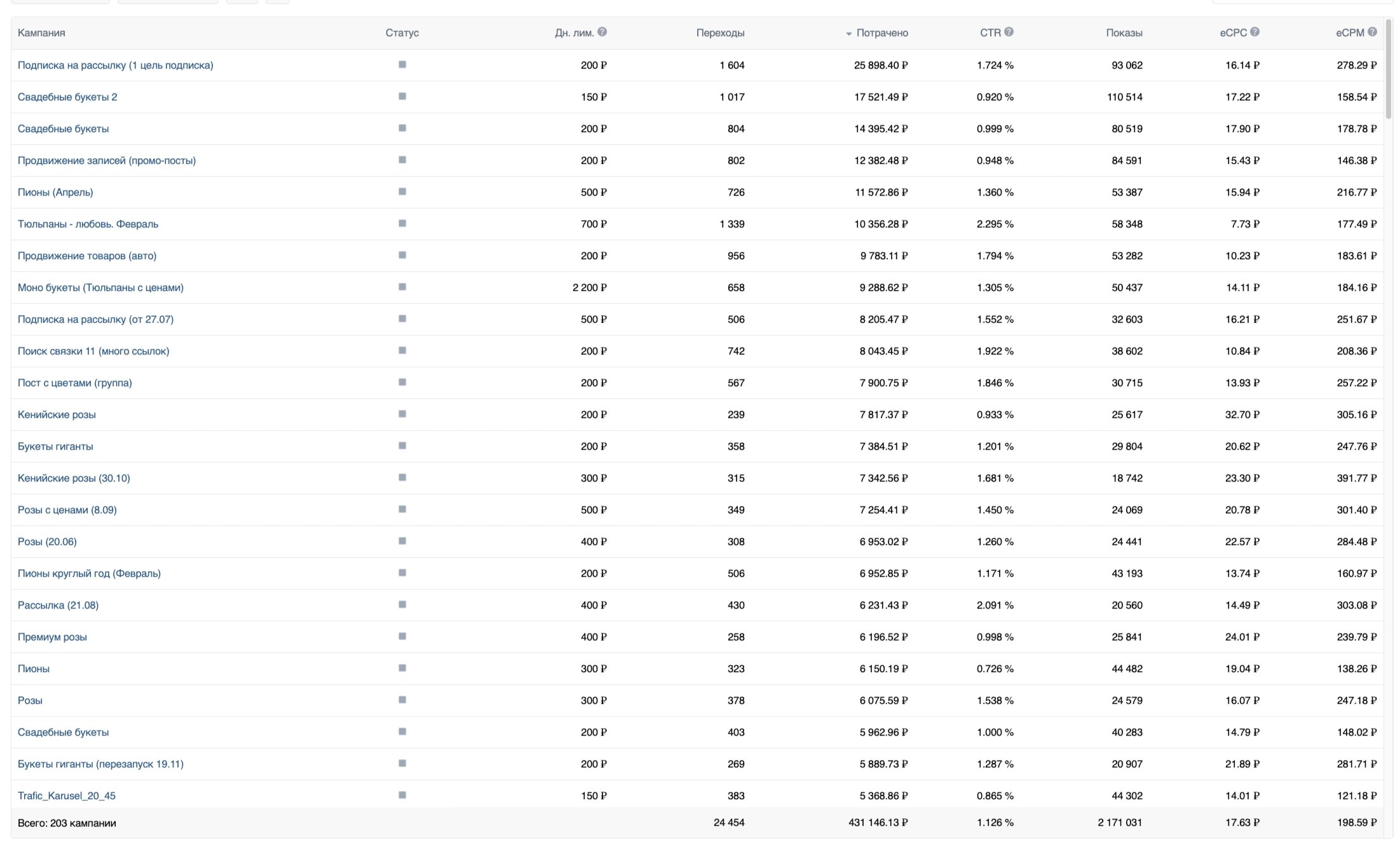This screenshot has width=1400, height=843.
Task: Click status square of Trafic_Karusel_20_45 row
Action: coord(402,795)
